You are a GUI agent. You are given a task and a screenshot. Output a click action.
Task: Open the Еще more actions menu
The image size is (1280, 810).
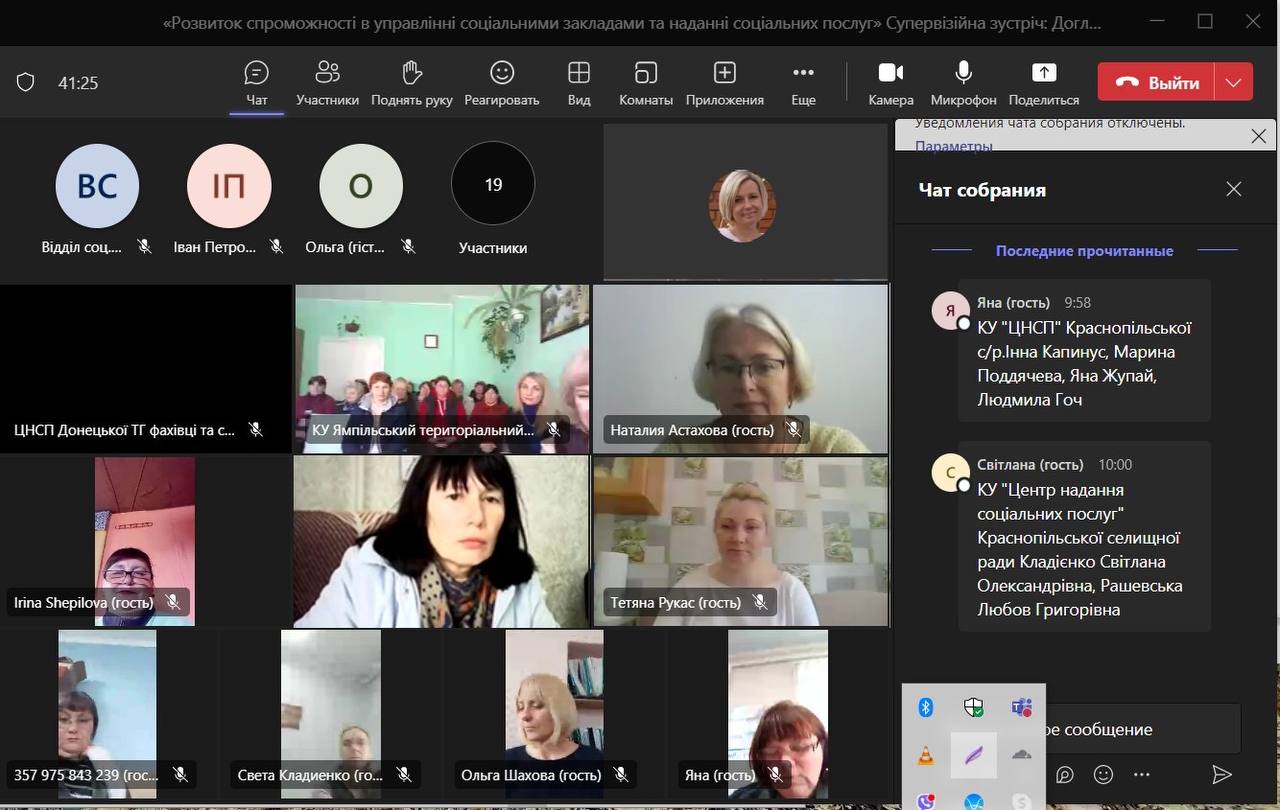pyautogui.click(x=803, y=83)
